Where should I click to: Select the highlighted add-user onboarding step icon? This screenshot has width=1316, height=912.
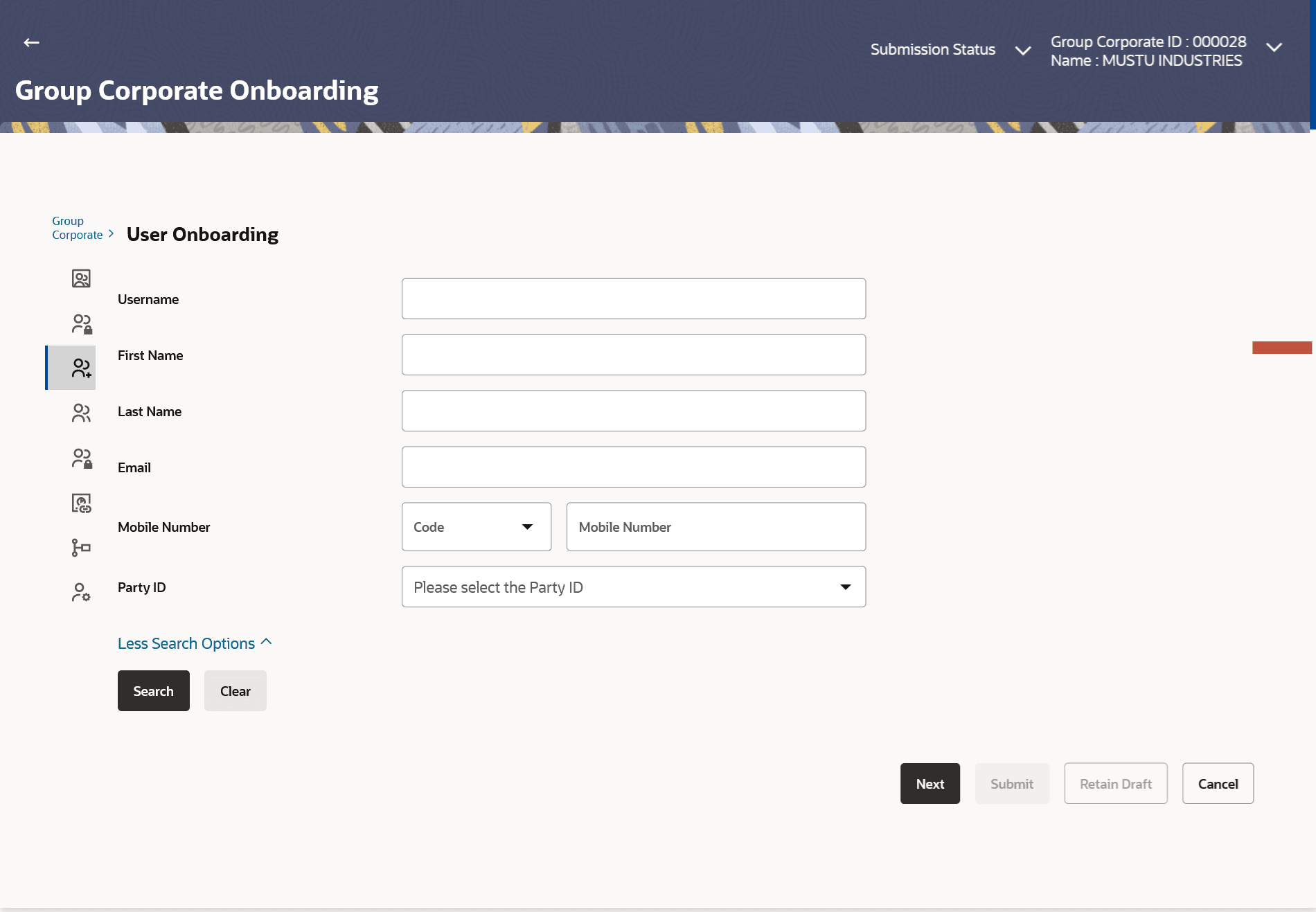click(82, 368)
